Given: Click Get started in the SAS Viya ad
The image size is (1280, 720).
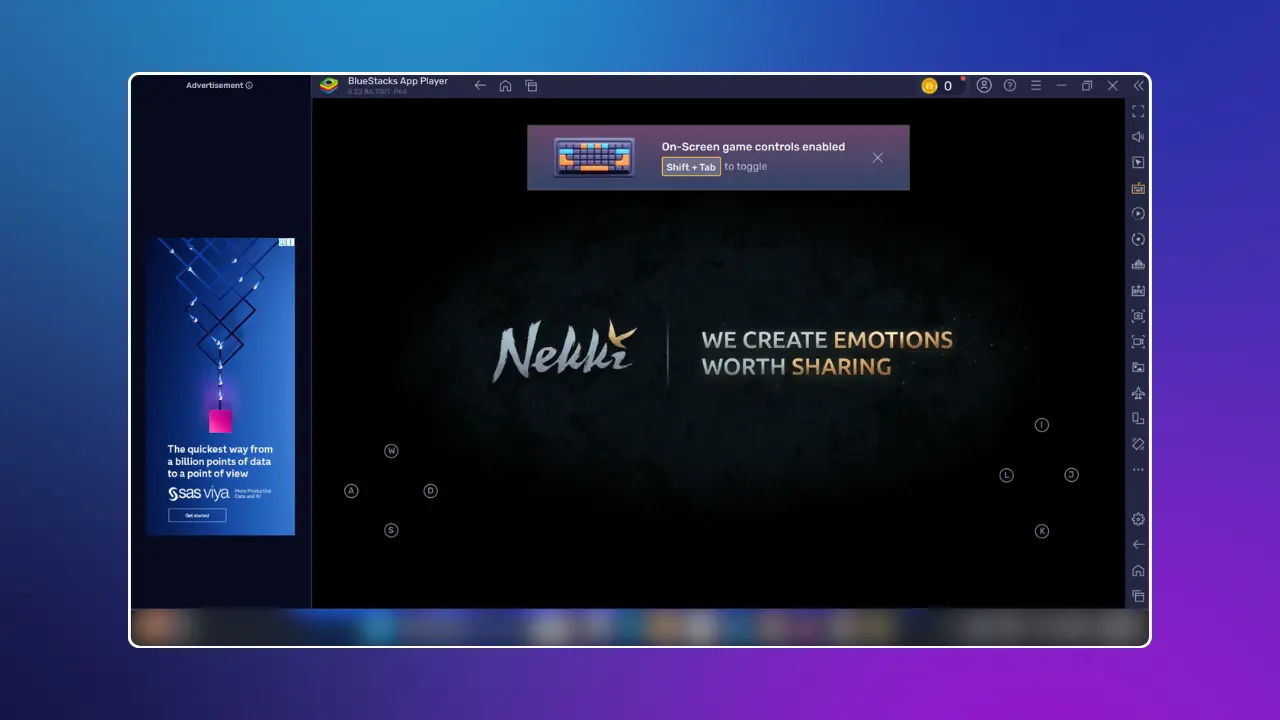Looking at the screenshot, I should click(x=197, y=516).
